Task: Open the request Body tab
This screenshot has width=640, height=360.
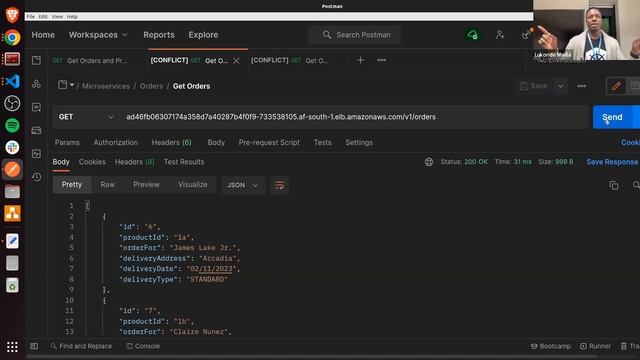Action: [x=216, y=142]
